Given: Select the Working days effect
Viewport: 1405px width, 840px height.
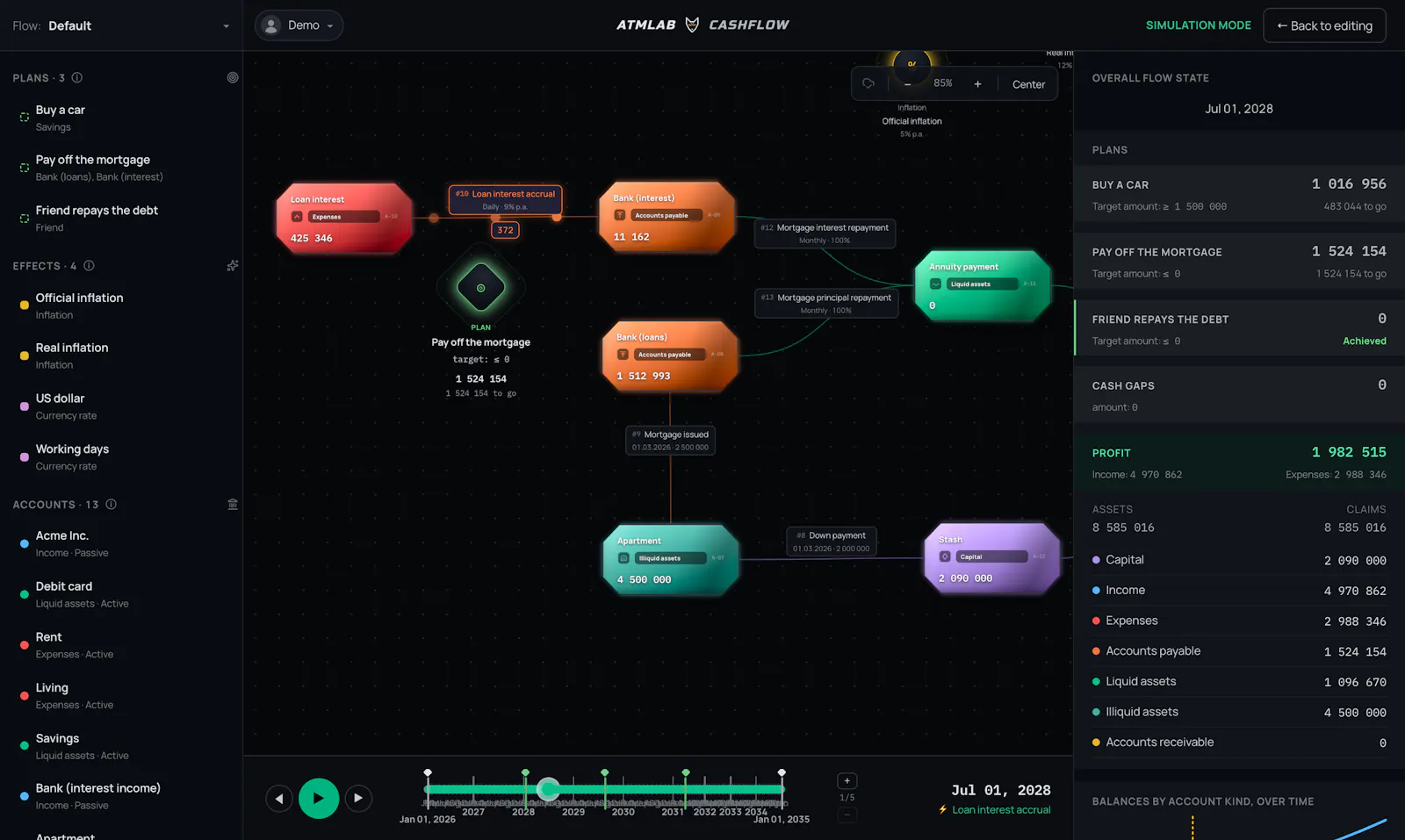Looking at the screenshot, I should pyautogui.click(x=121, y=456).
